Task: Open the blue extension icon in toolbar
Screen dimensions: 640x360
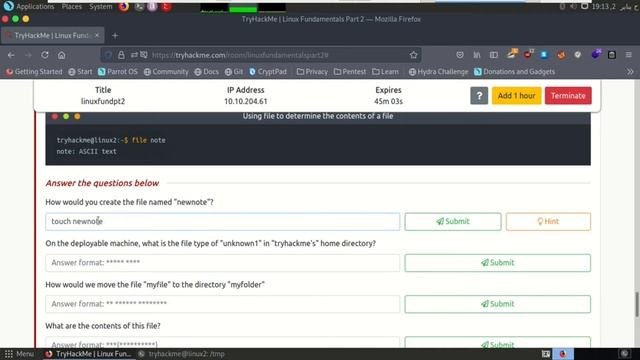Action: (x=544, y=55)
